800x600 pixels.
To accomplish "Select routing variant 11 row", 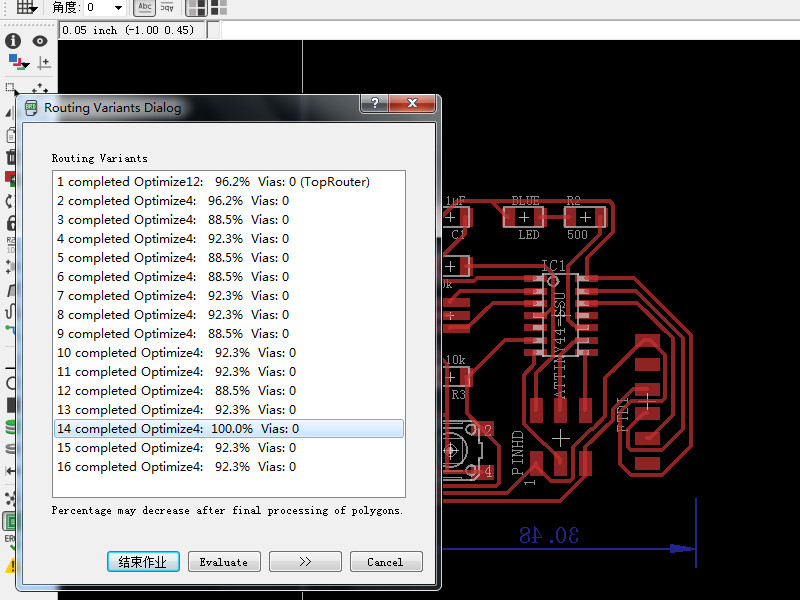I will pyautogui.click(x=229, y=372).
